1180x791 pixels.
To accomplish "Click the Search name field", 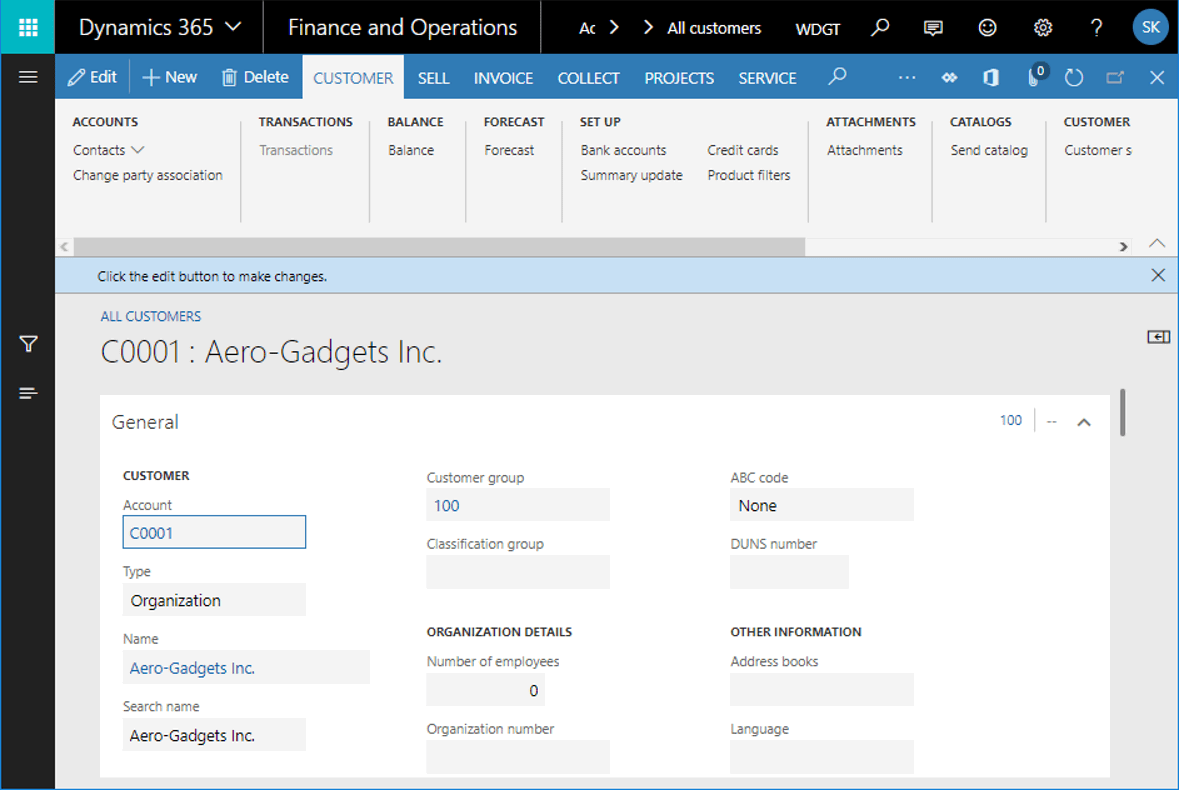I will pos(214,735).
